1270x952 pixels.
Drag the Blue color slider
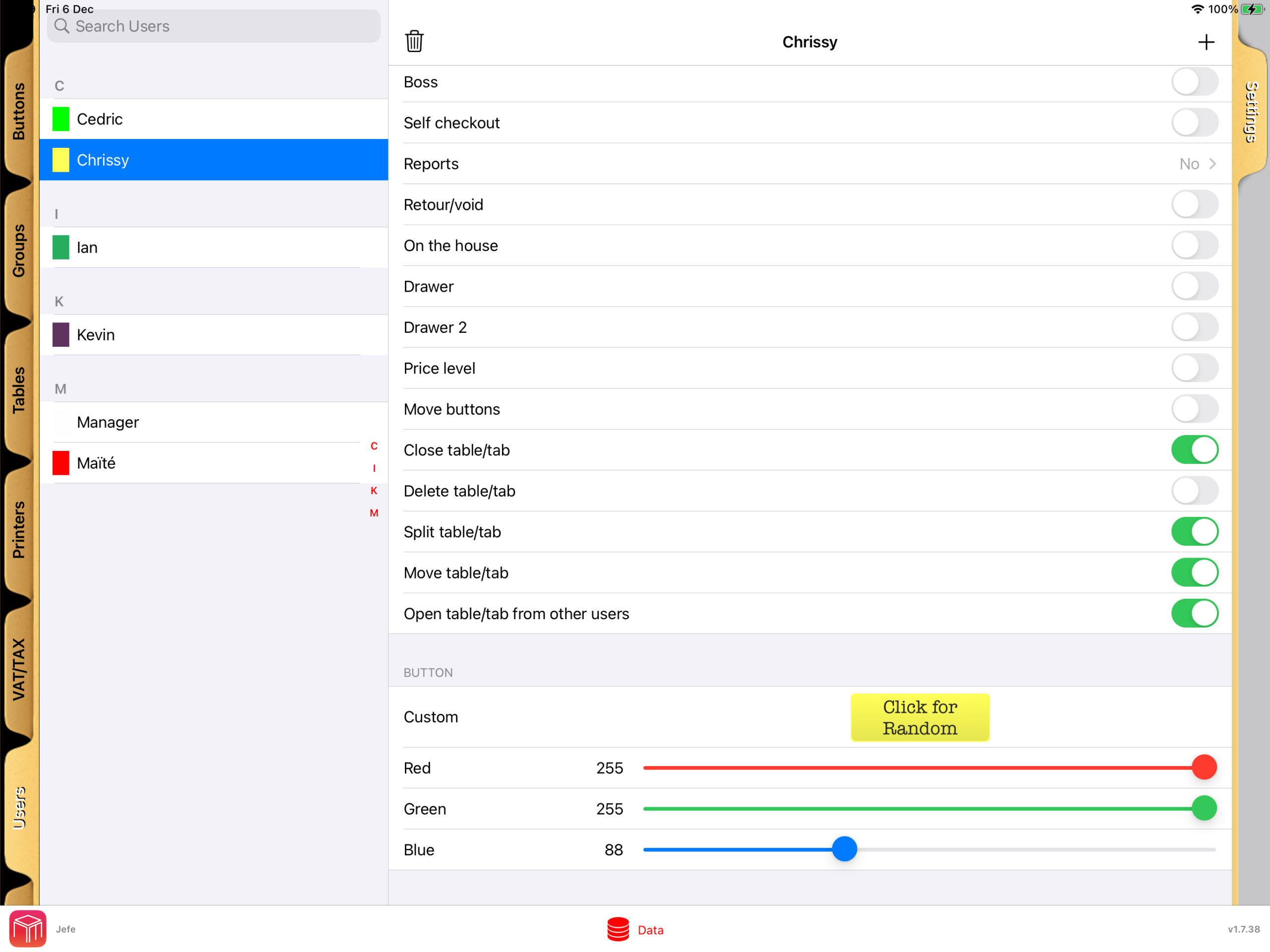(x=844, y=849)
